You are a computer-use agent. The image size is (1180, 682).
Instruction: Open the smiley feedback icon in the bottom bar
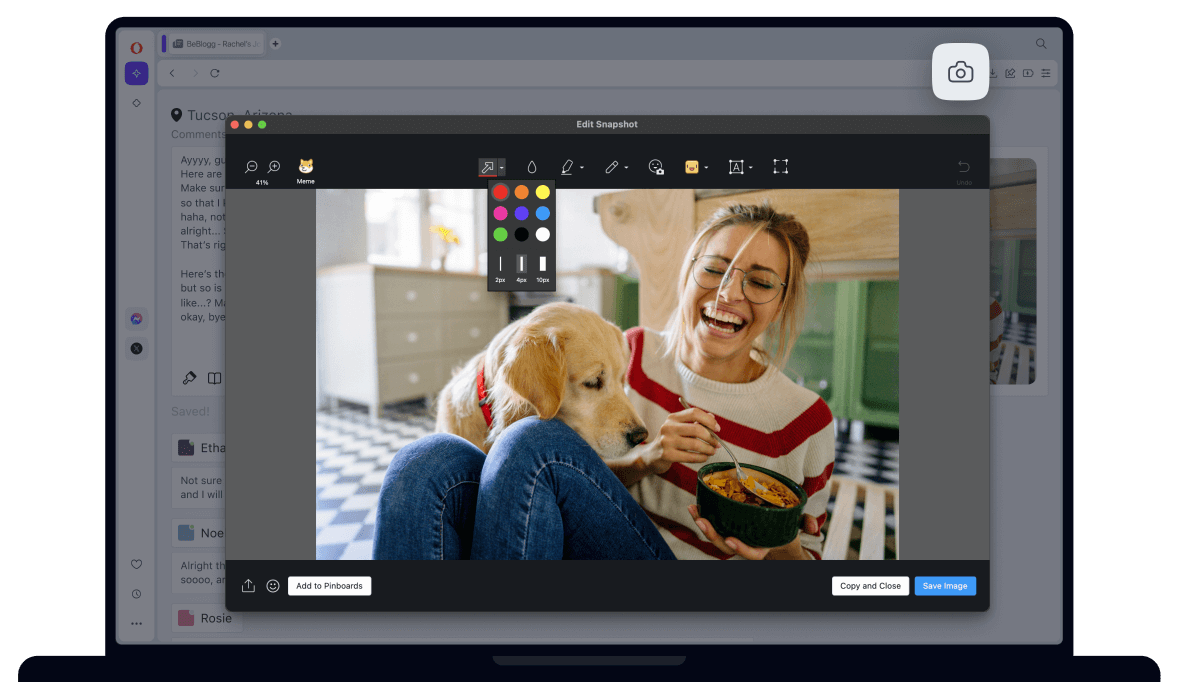[x=273, y=586]
